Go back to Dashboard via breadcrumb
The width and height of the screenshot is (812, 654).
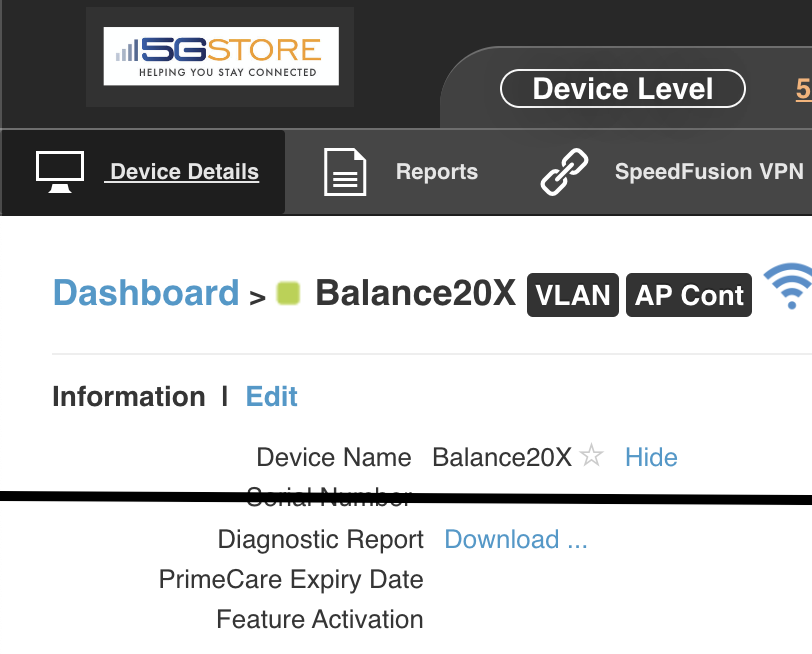[146, 293]
